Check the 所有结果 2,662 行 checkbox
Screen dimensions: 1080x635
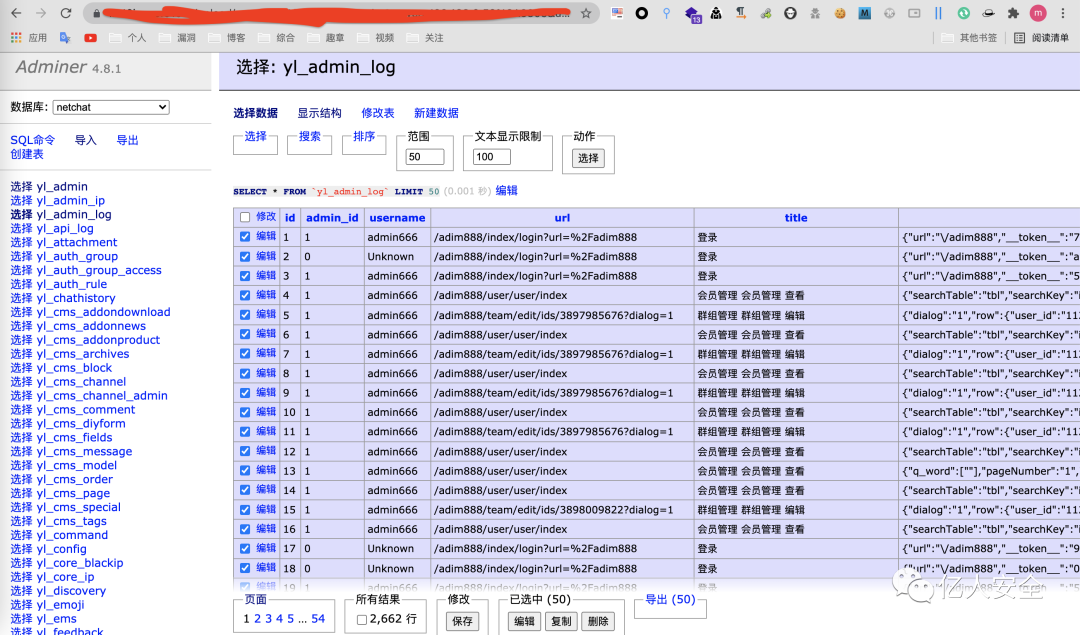point(362,620)
